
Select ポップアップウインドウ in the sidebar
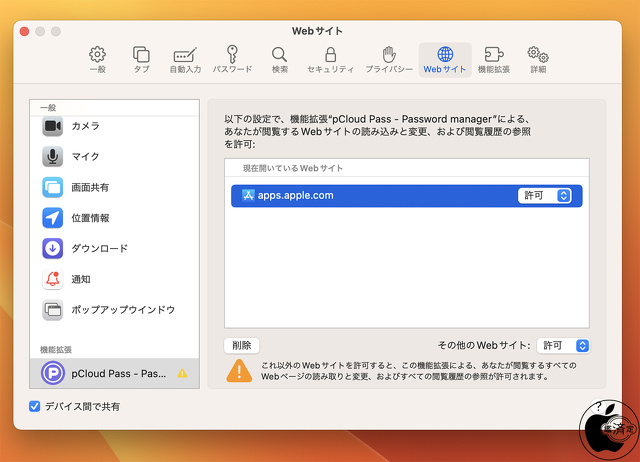[114, 310]
